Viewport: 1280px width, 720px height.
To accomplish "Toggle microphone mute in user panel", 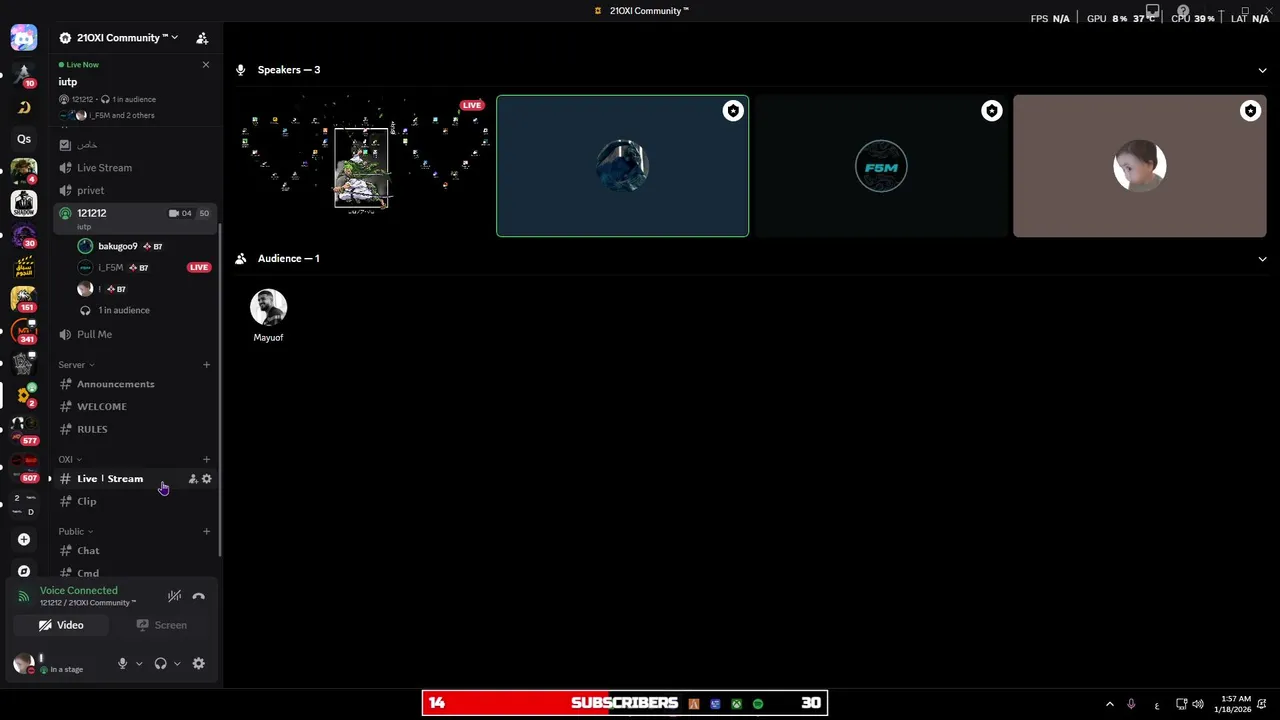I will point(123,664).
